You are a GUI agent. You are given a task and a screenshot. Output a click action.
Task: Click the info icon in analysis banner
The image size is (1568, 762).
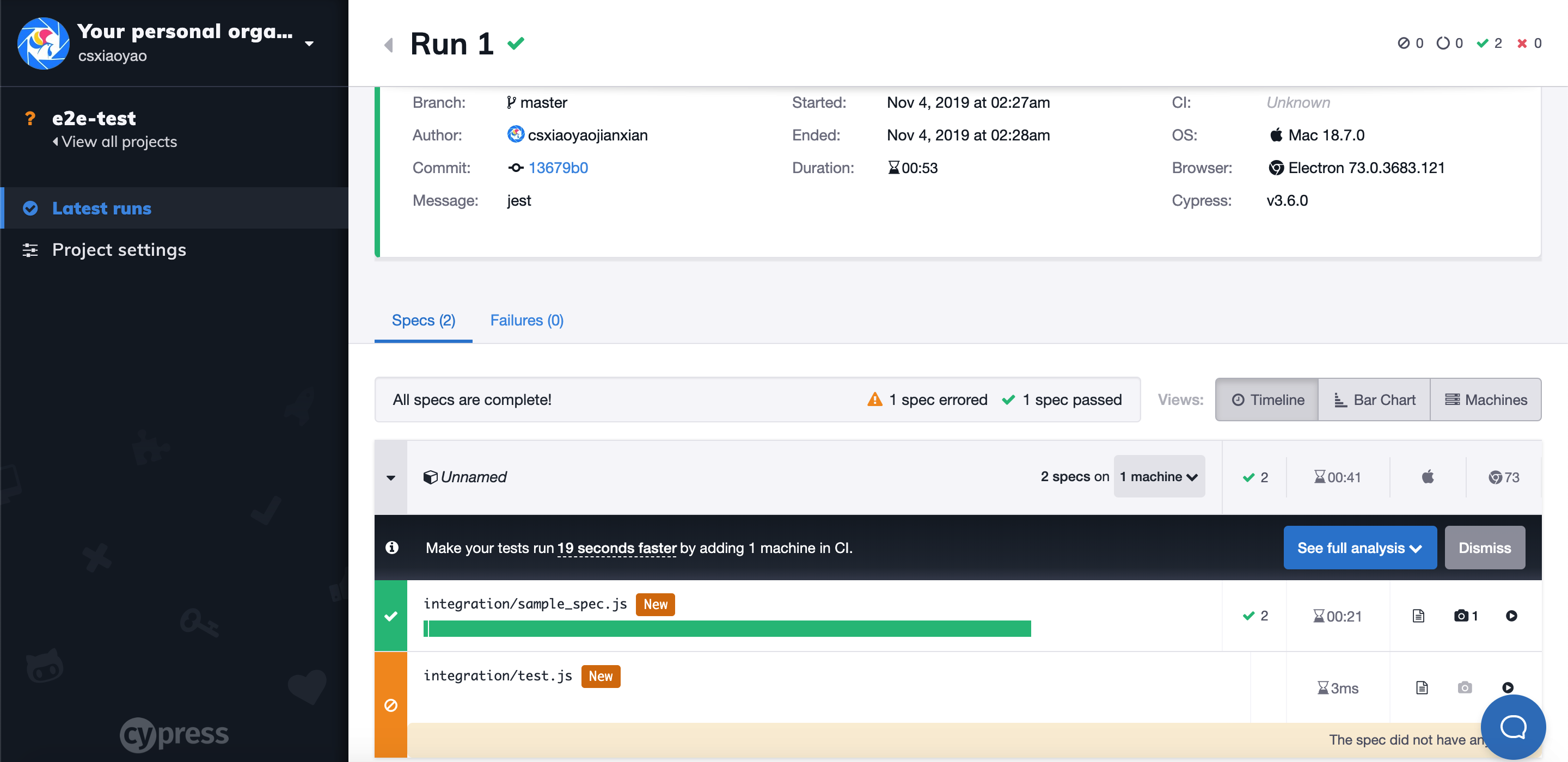392,547
